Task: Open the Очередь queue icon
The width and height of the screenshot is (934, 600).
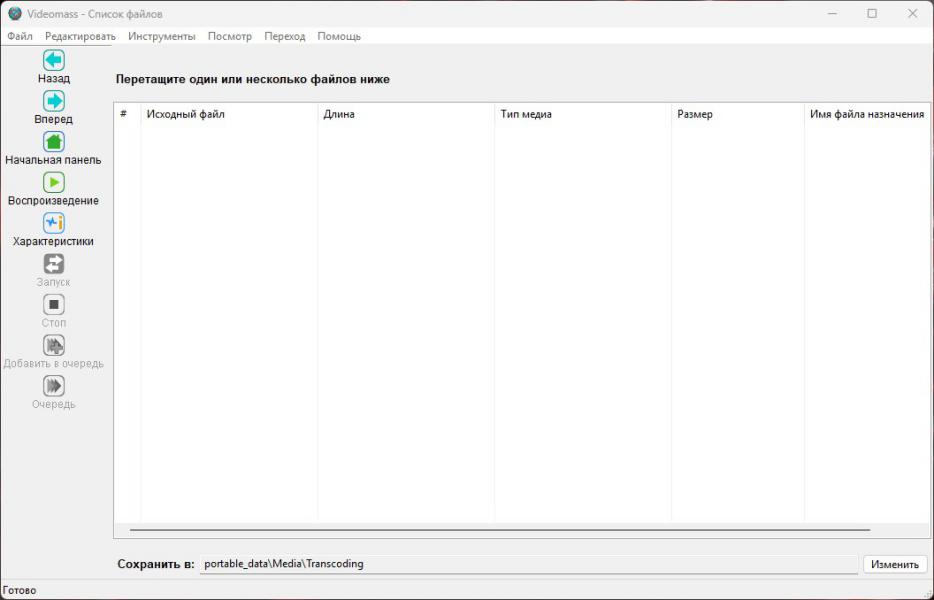Action: [54, 386]
